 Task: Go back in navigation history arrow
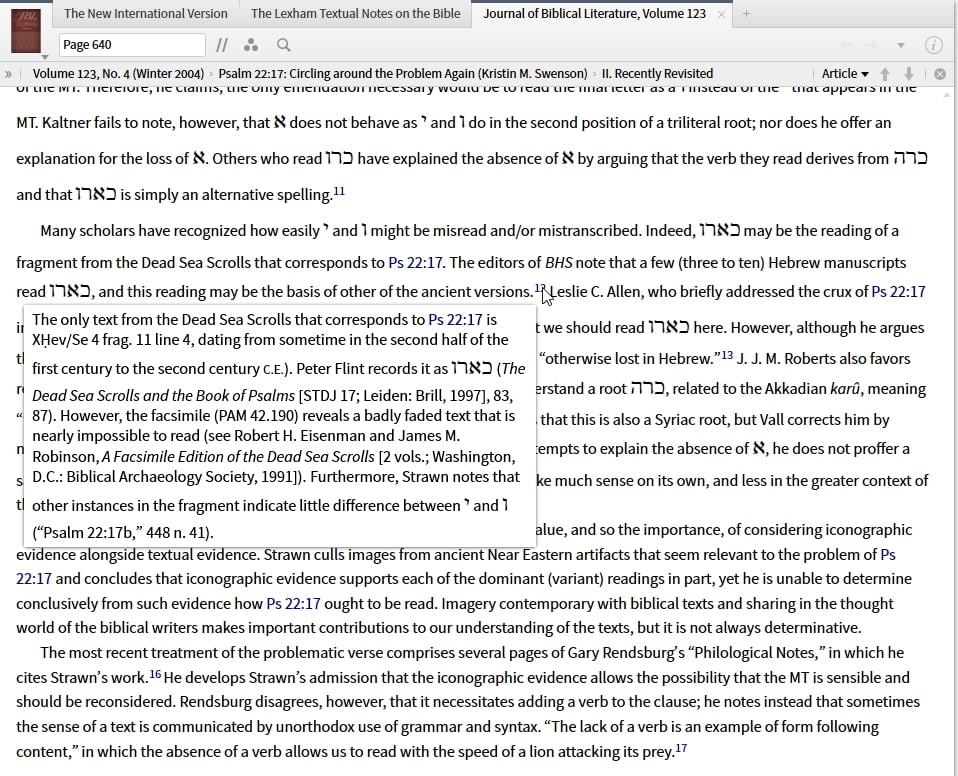pos(847,45)
